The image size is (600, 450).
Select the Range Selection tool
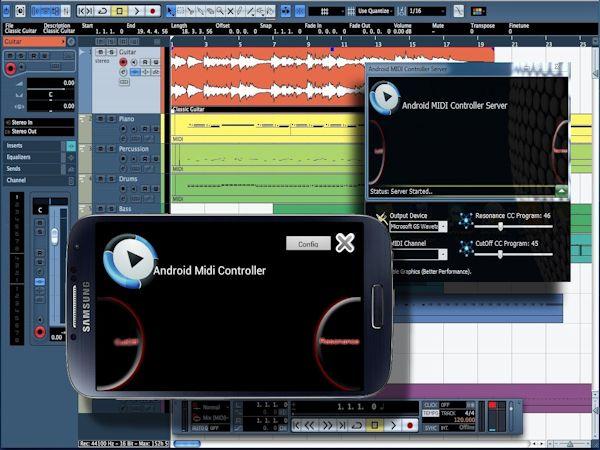181,11
